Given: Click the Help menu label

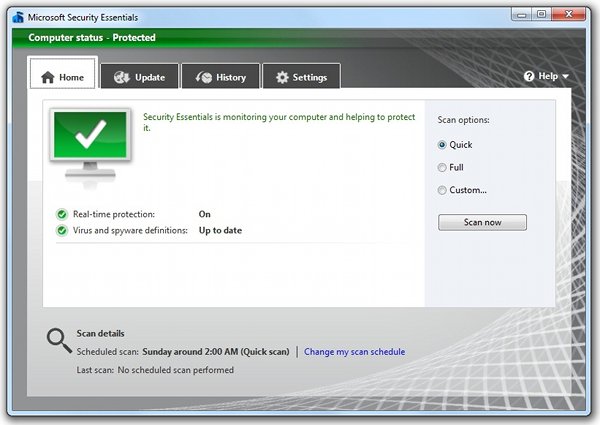Looking at the screenshot, I should [548, 76].
